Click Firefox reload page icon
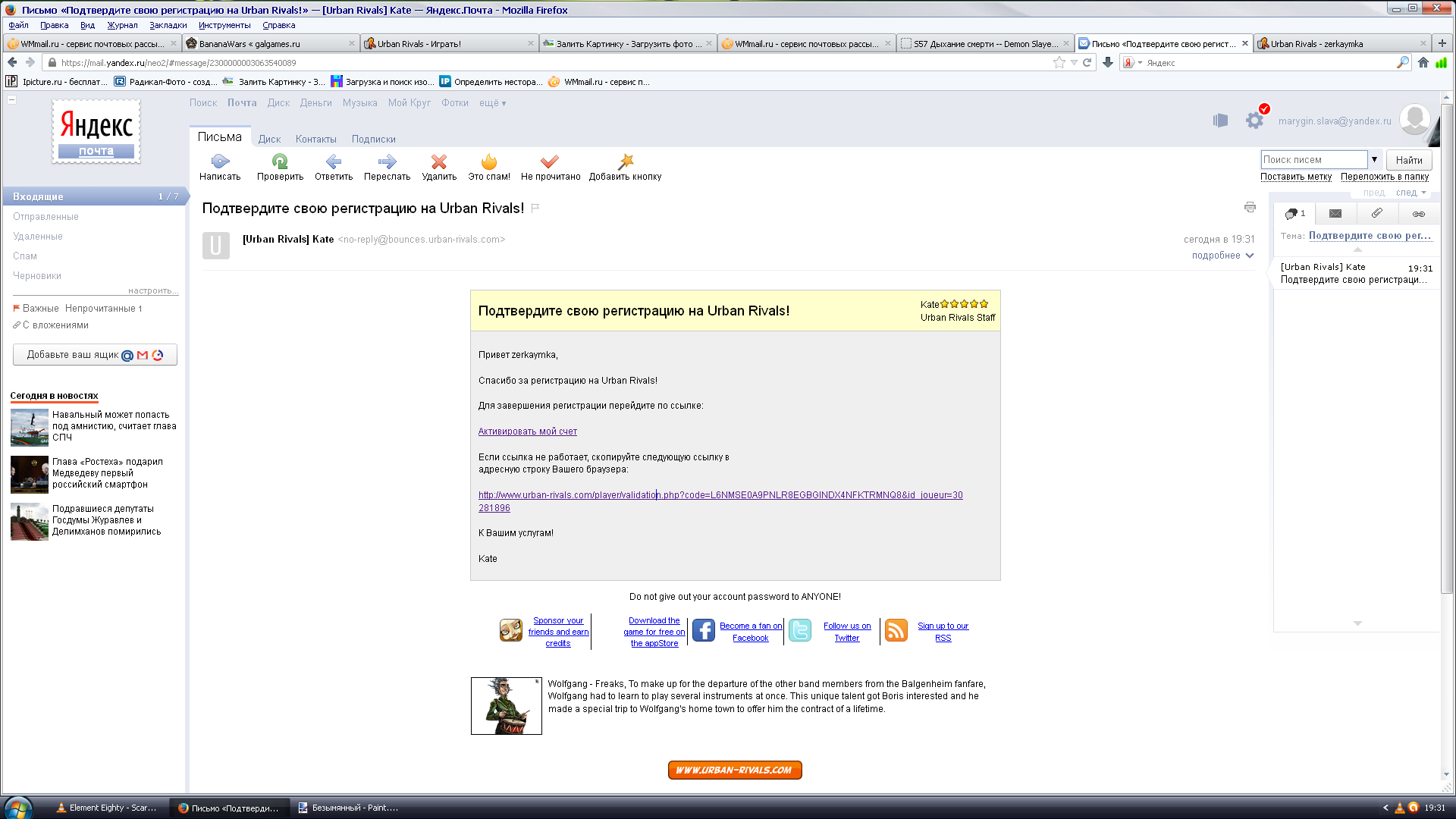 point(1087,63)
